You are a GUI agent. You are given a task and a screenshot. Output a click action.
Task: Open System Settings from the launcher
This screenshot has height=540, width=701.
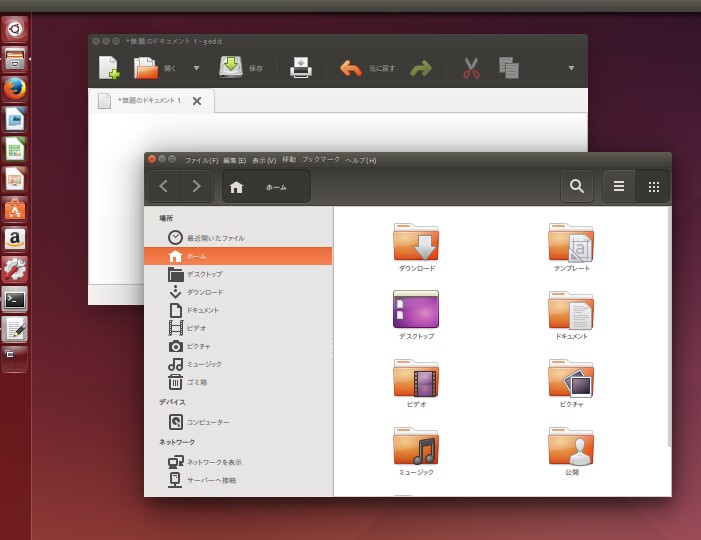point(15,269)
